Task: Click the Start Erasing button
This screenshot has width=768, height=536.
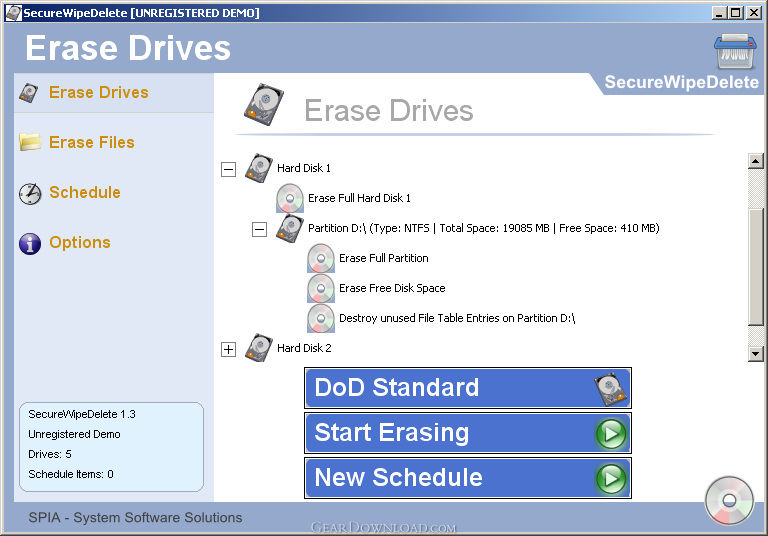Action: tap(468, 433)
